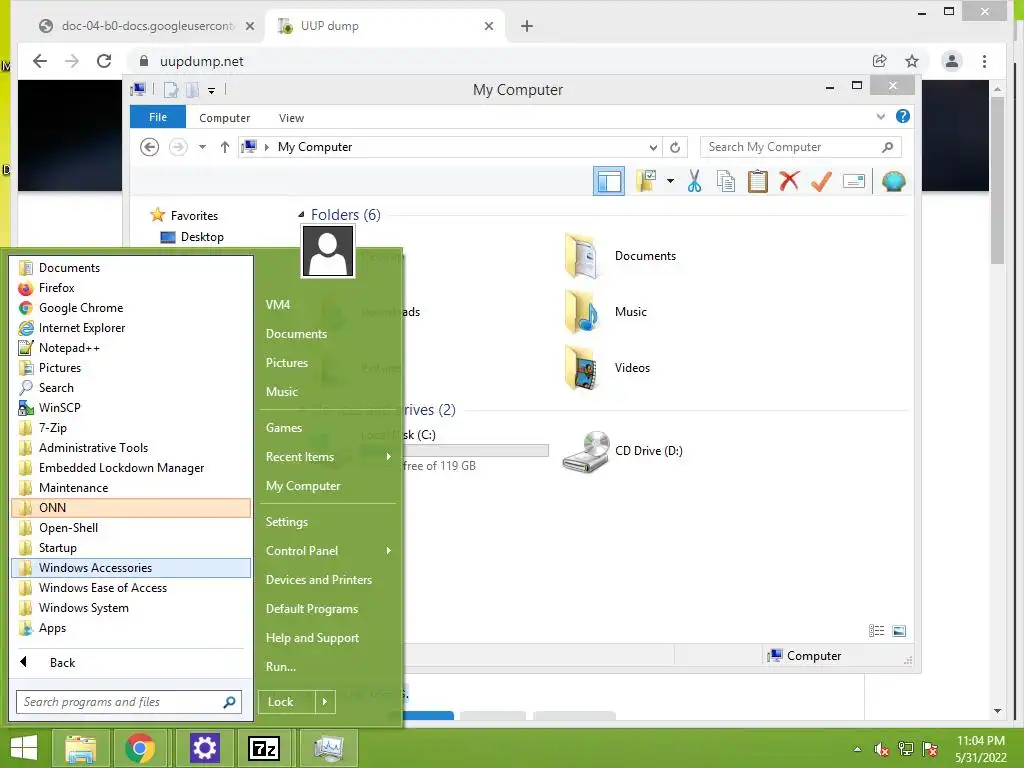Bookmark this page star in Chrome
Image resolution: width=1024 pixels, height=768 pixels.
point(912,61)
